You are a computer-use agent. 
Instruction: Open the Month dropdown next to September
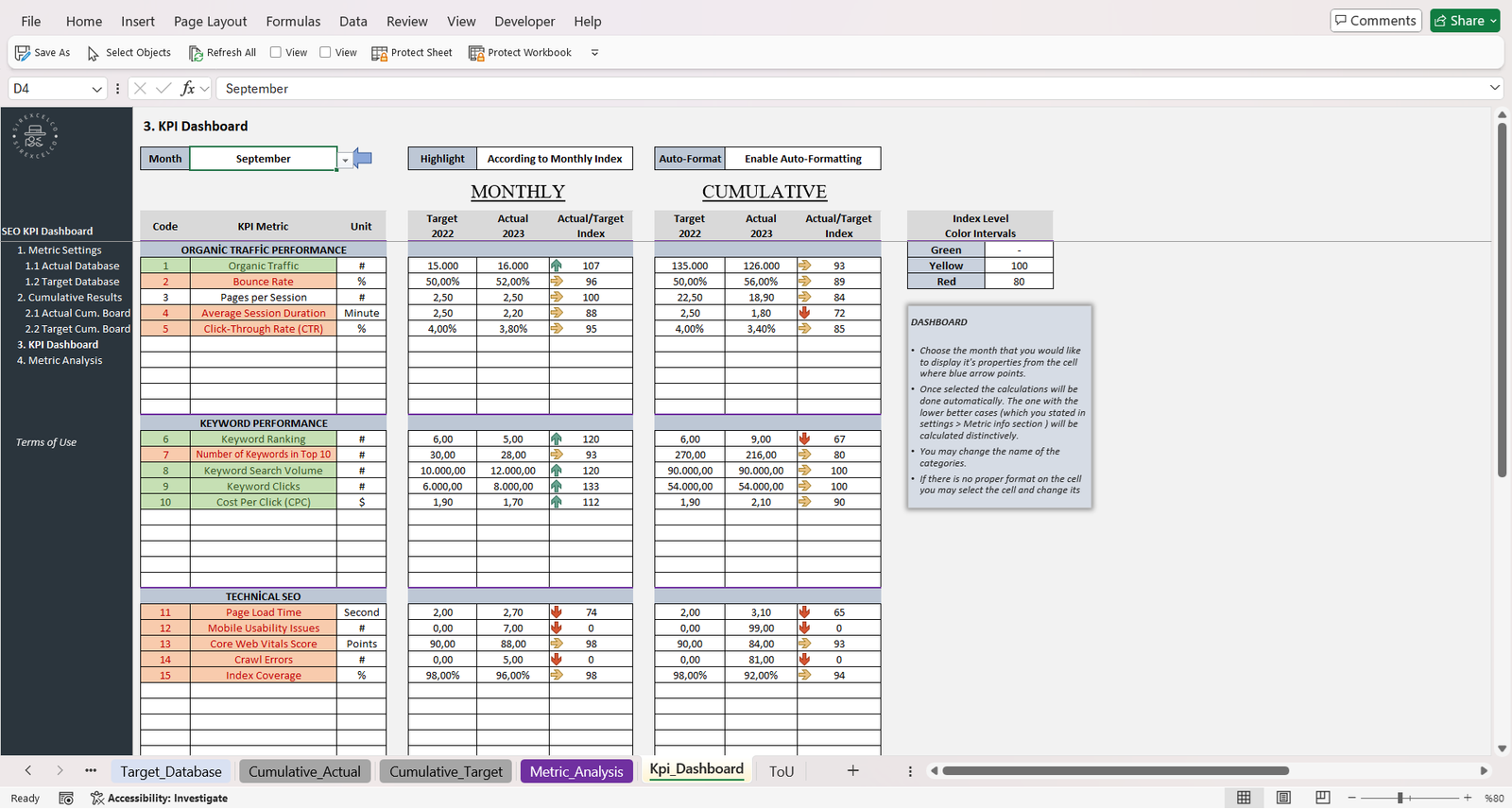346,160
